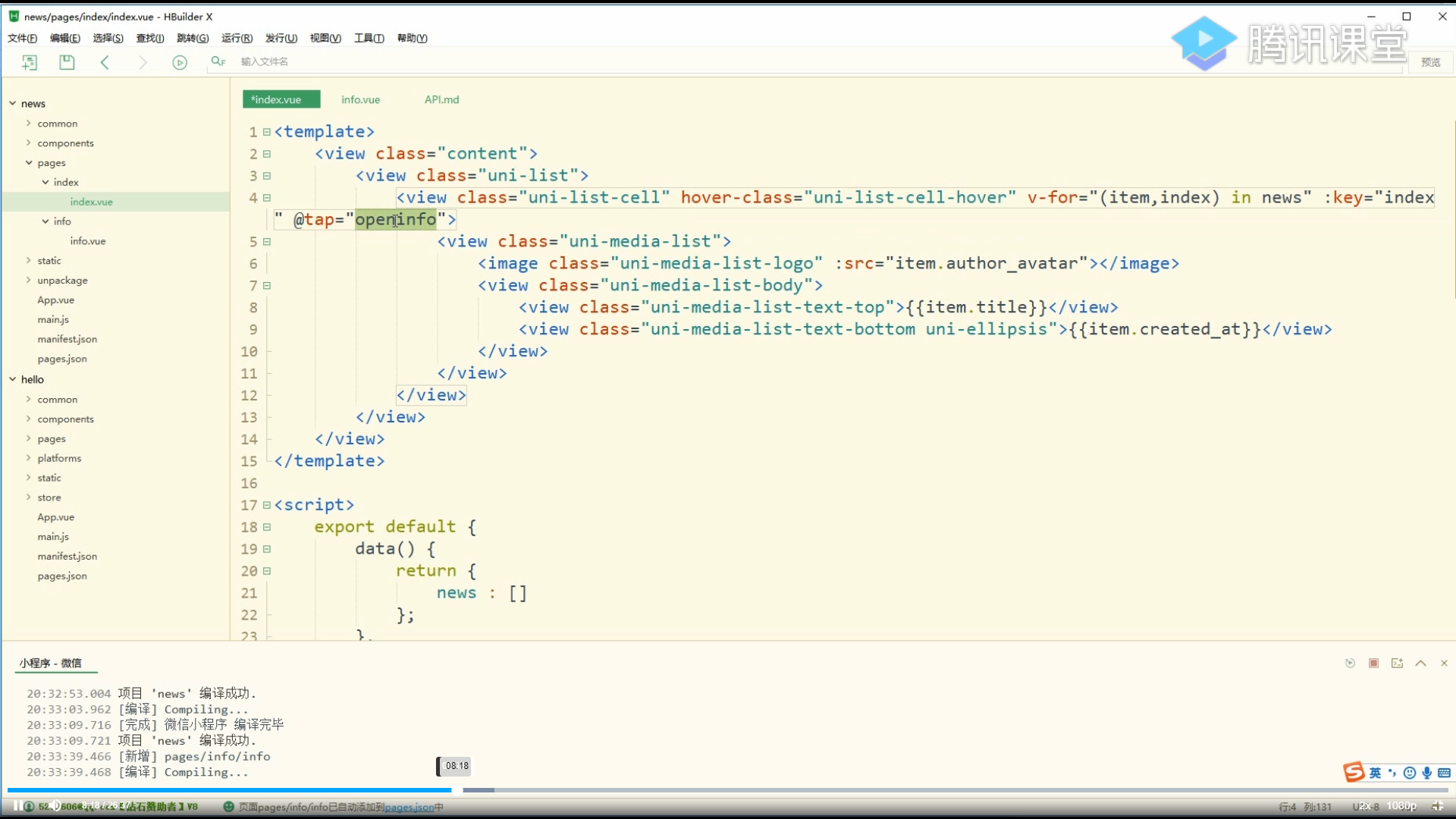The height and width of the screenshot is (819, 1456).
Task: Click the save file toolbar icon
Action: coord(67,62)
